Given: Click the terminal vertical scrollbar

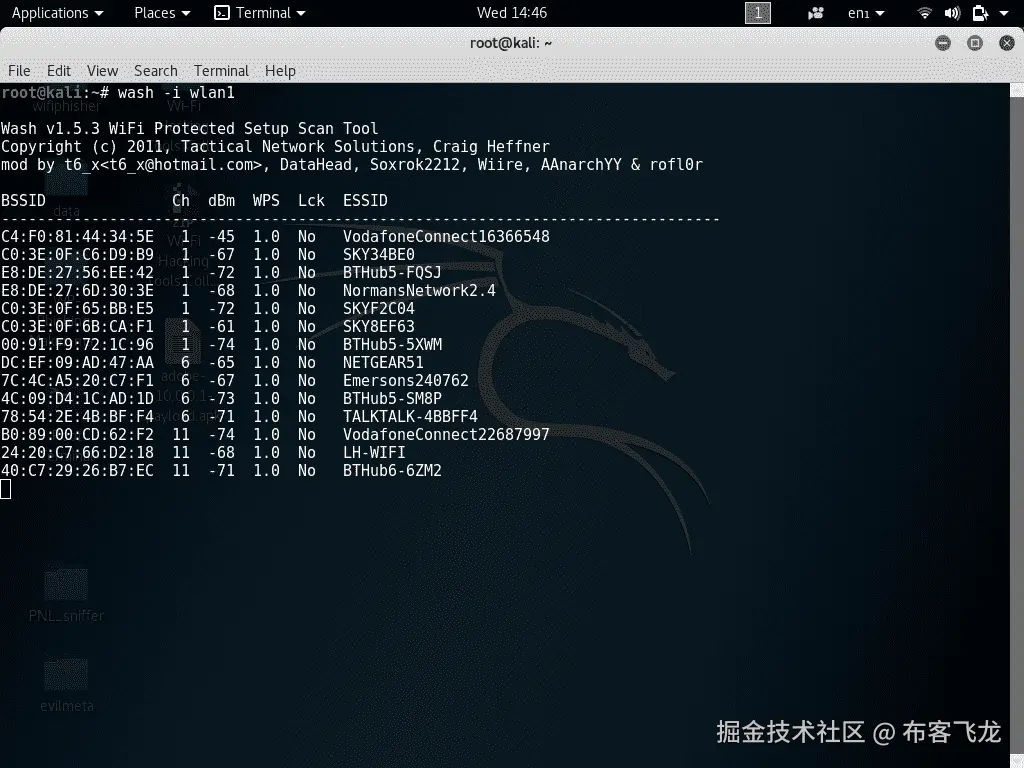Looking at the screenshot, I should pyautogui.click(x=1017, y=424).
